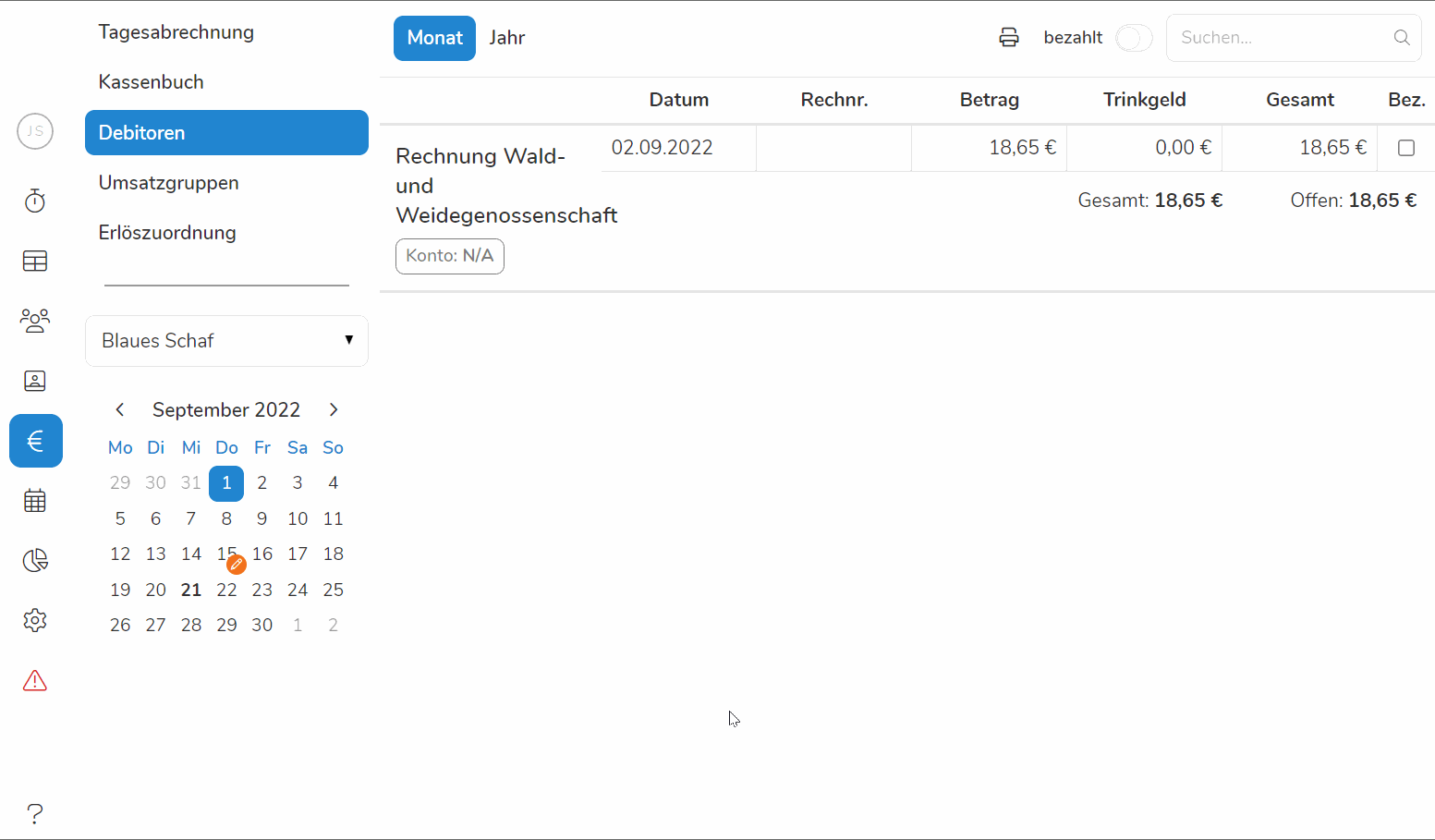Image resolution: width=1435 pixels, height=840 pixels.
Task: Click the printer icon
Action: [1009, 38]
